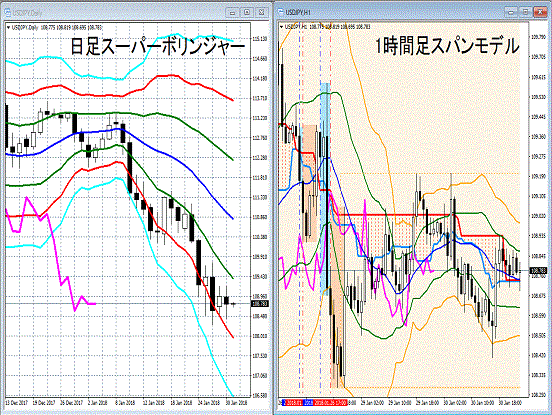Close the USDJPY,H1 chart window
Image resolution: width=552 pixels, height=415 pixels.
point(540,13)
